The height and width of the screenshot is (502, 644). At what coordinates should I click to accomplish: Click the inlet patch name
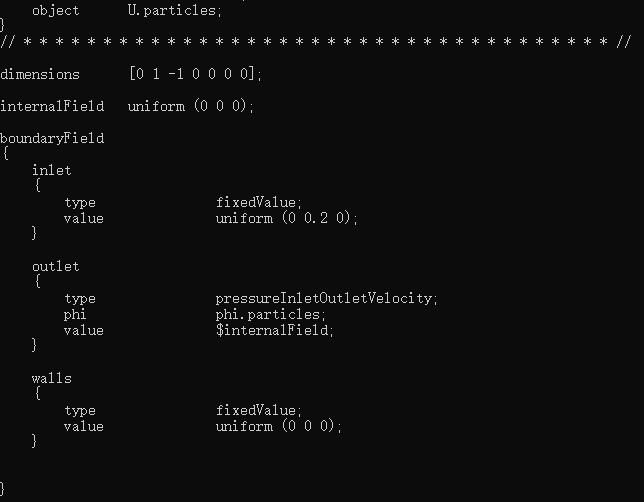(52, 170)
